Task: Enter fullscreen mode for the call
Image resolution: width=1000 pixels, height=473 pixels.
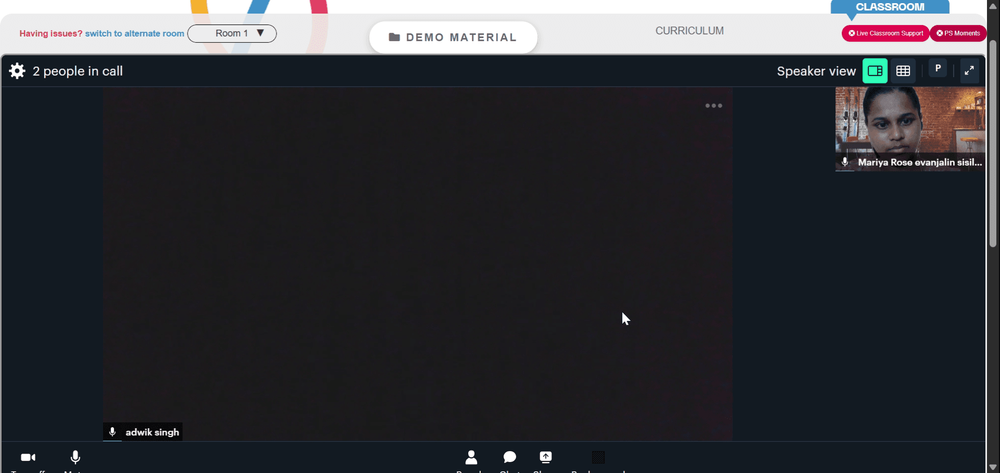Action: pos(969,71)
